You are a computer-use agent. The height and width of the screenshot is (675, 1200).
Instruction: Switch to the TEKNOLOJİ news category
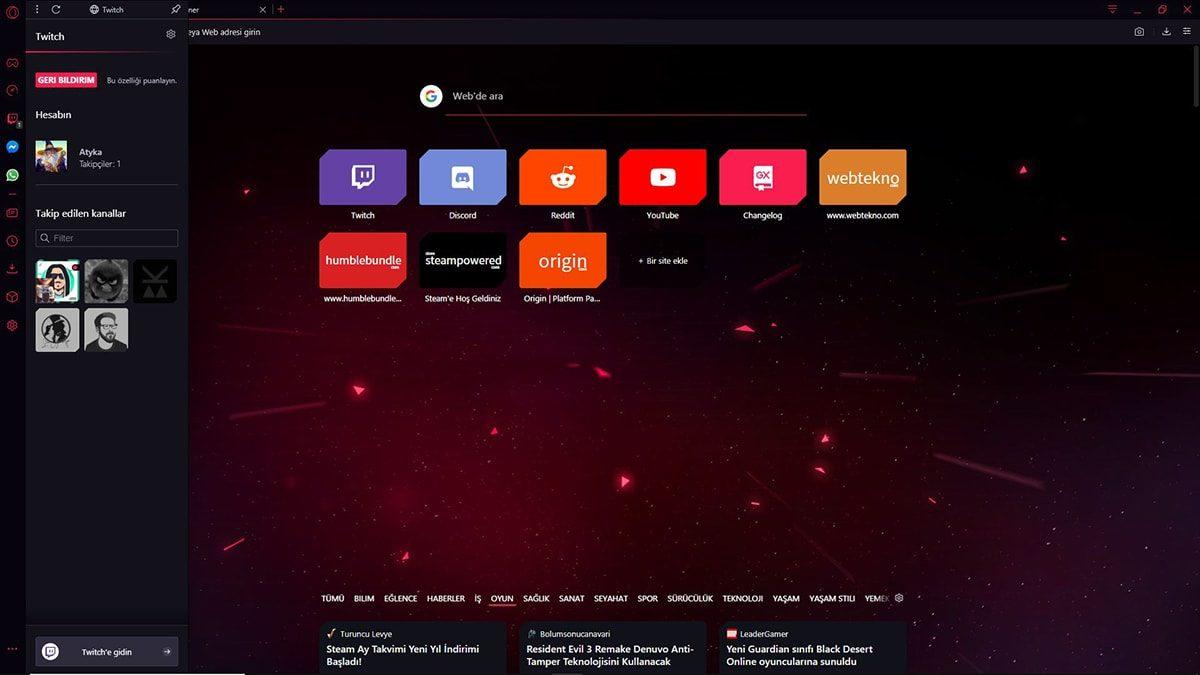[x=742, y=598]
